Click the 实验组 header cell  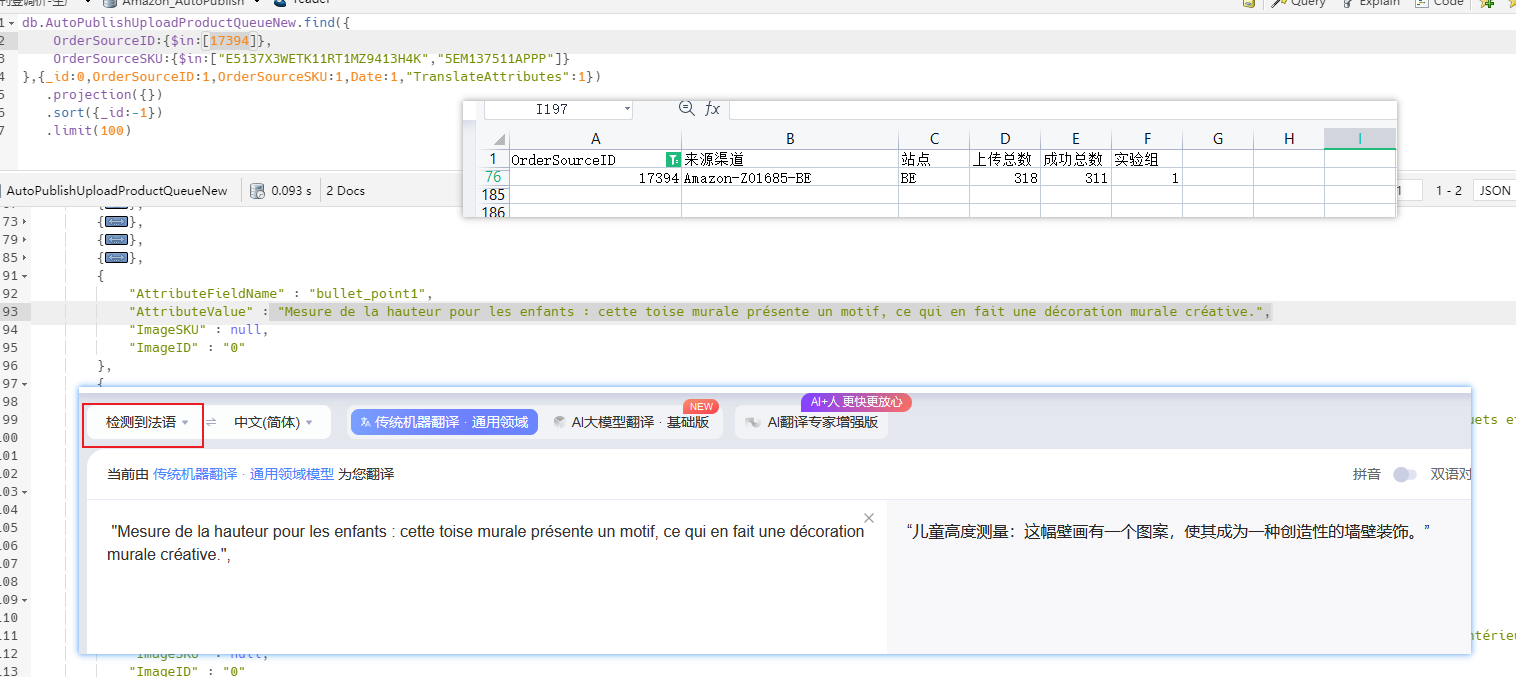[1147, 159]
